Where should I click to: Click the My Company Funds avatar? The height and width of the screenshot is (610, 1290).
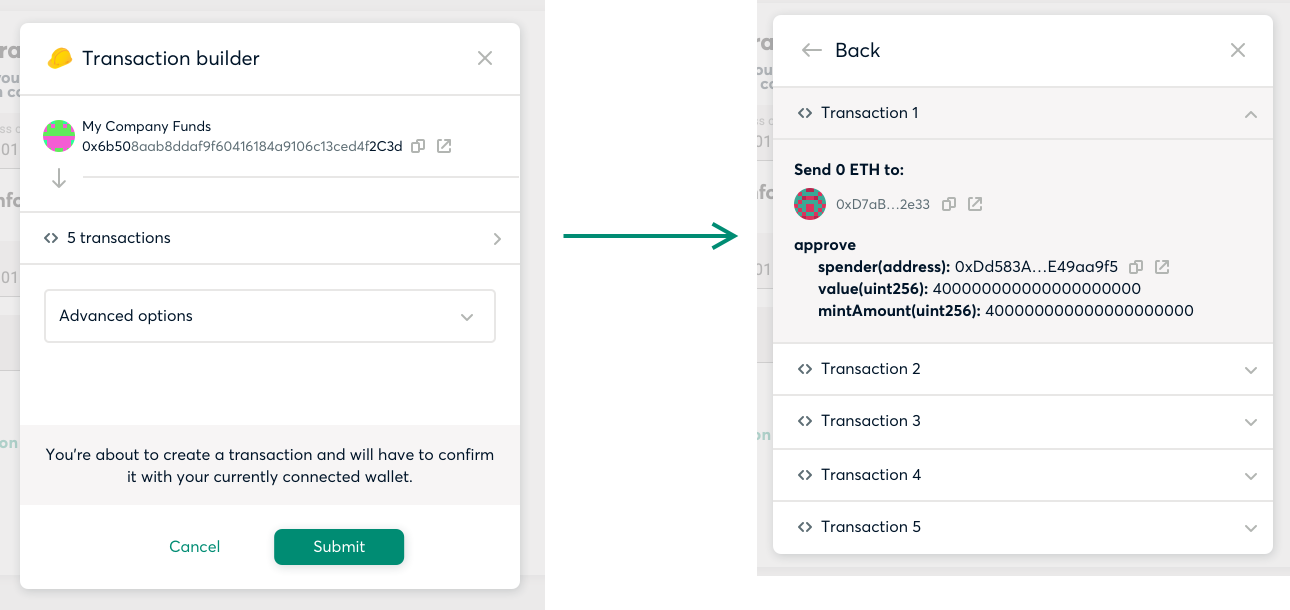(x=59, y=136)
